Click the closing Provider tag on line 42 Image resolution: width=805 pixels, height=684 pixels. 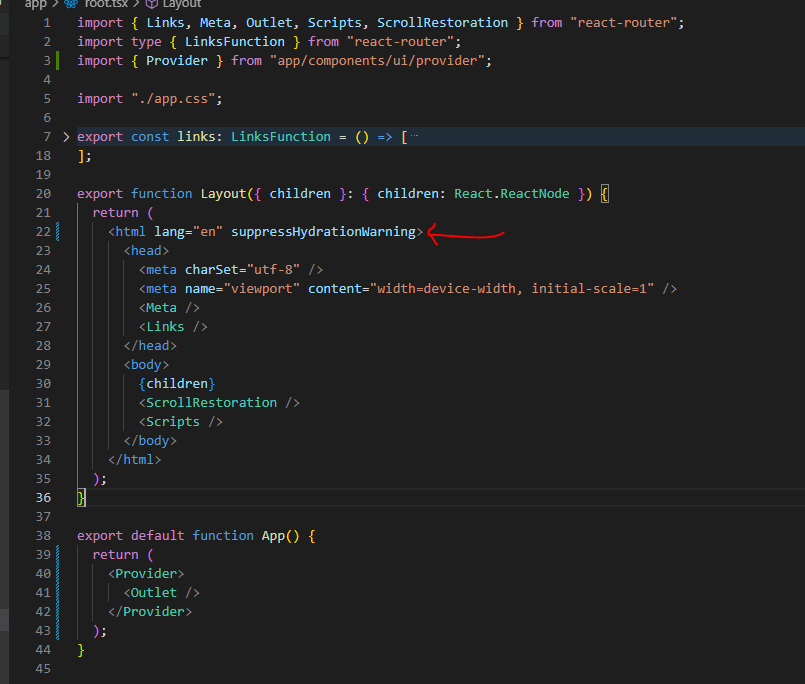pos(150,612)
